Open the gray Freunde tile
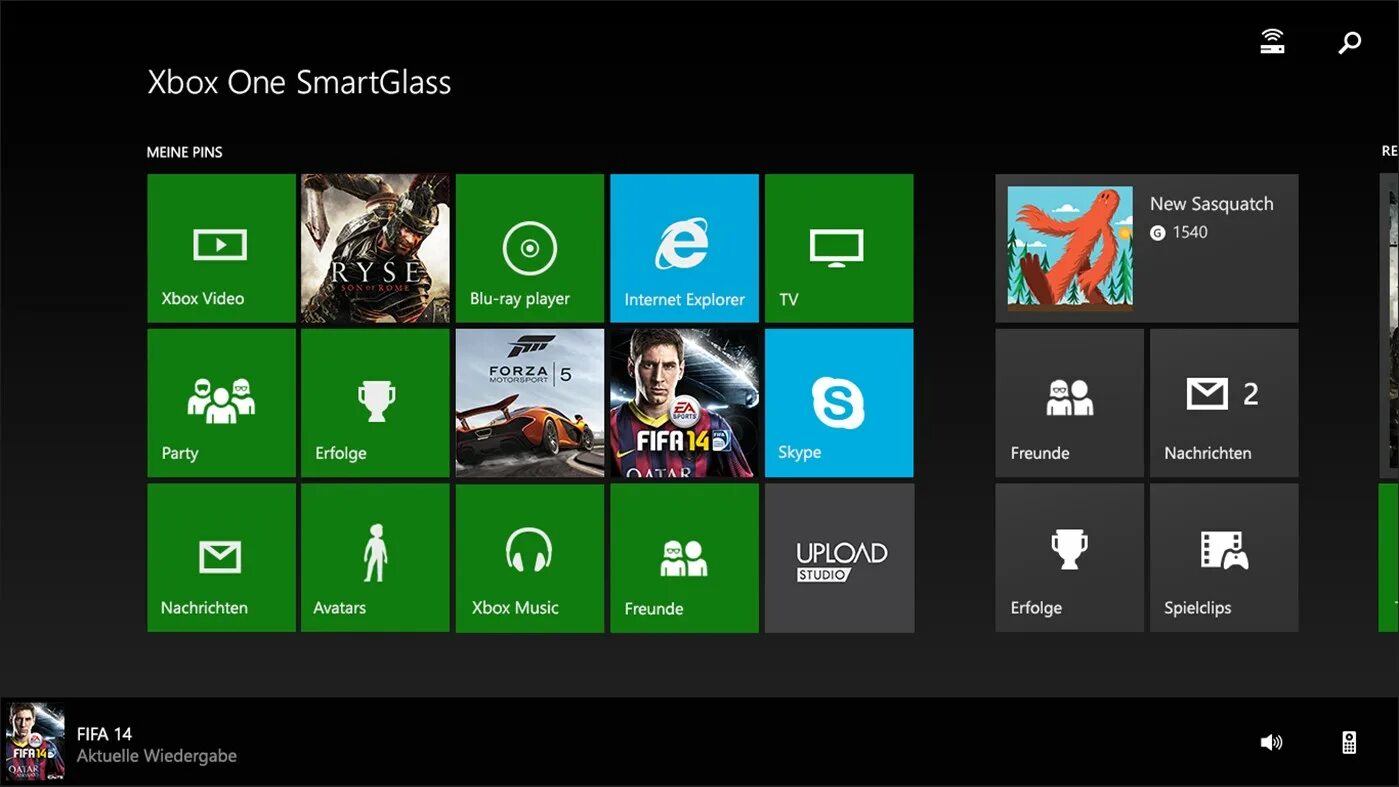The image size is (1399, 787). 1069,403
